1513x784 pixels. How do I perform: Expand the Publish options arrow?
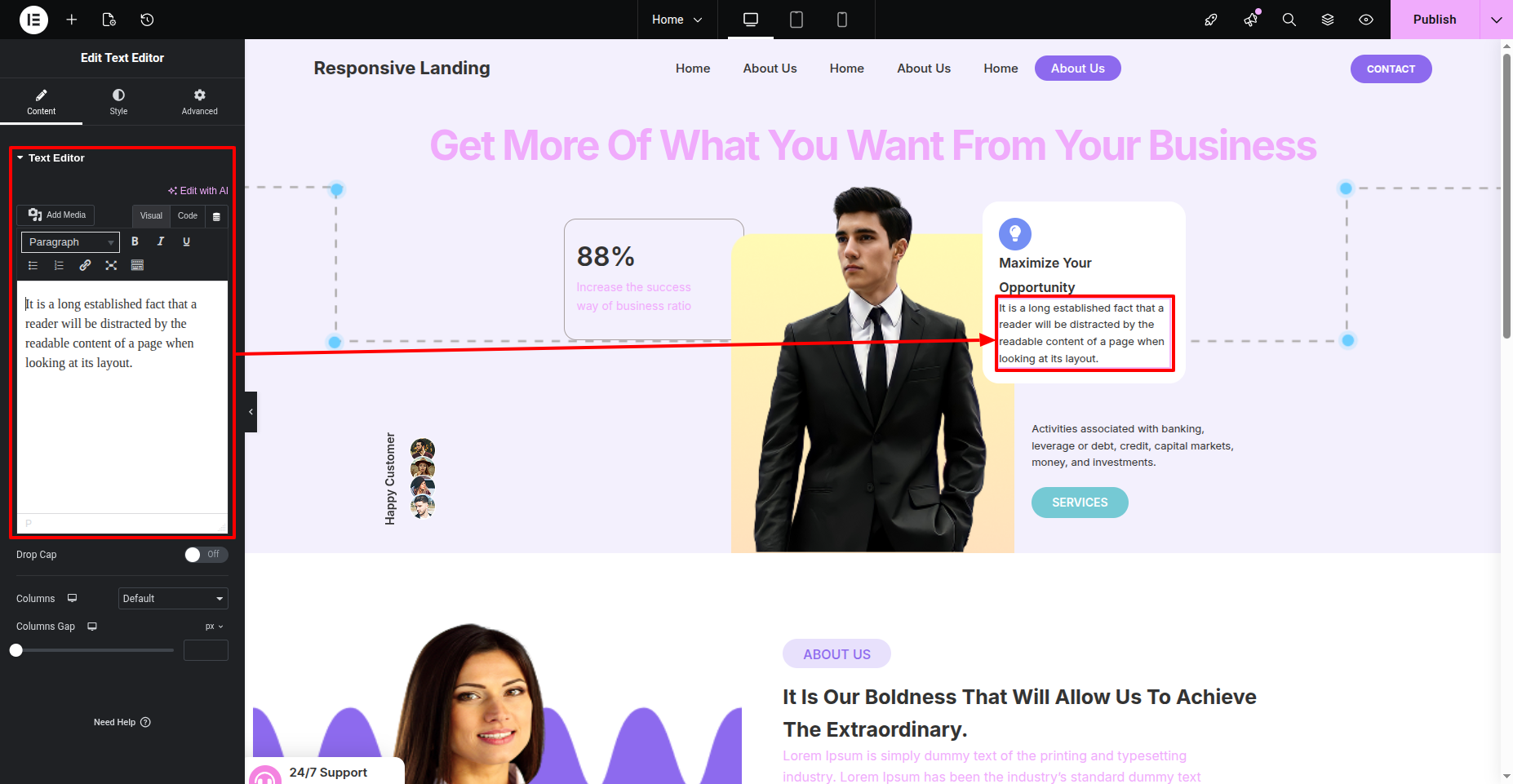click(1497, 20)
